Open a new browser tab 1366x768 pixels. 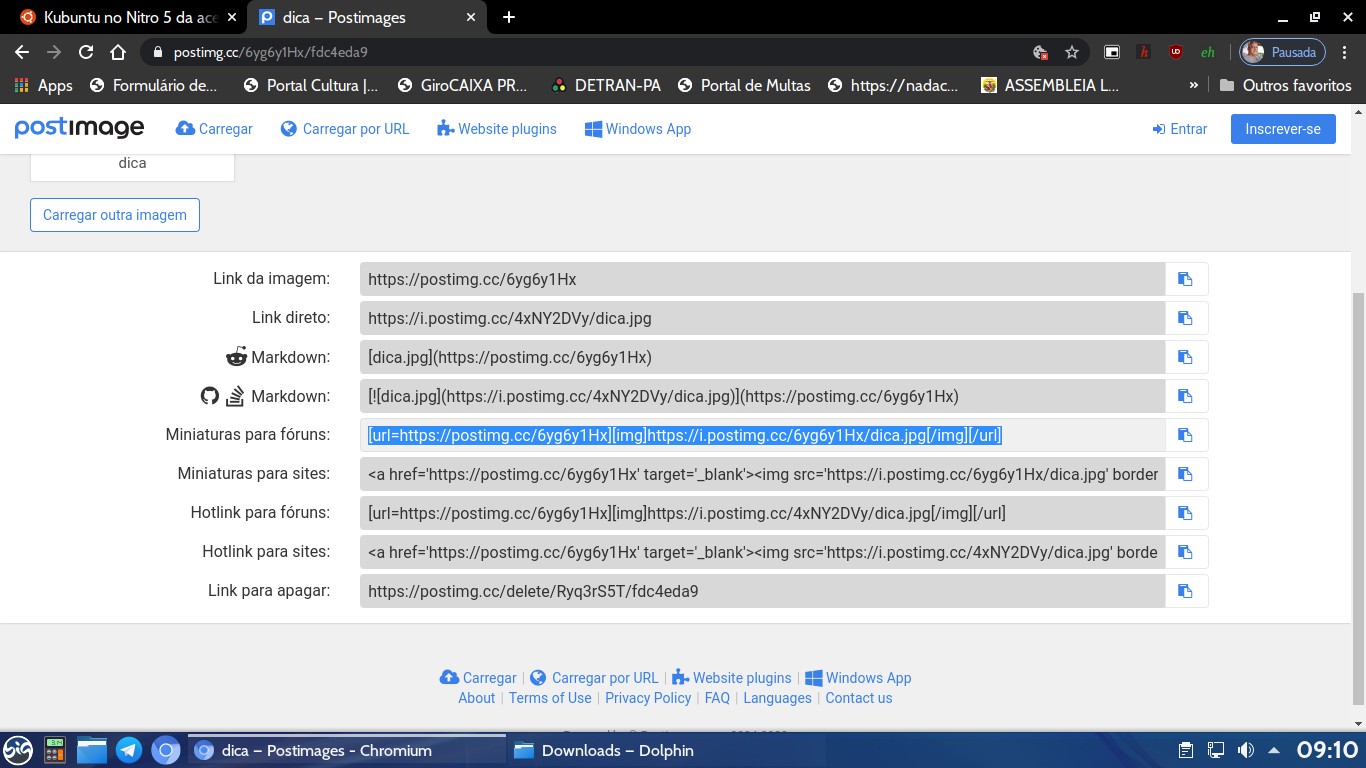509,17
